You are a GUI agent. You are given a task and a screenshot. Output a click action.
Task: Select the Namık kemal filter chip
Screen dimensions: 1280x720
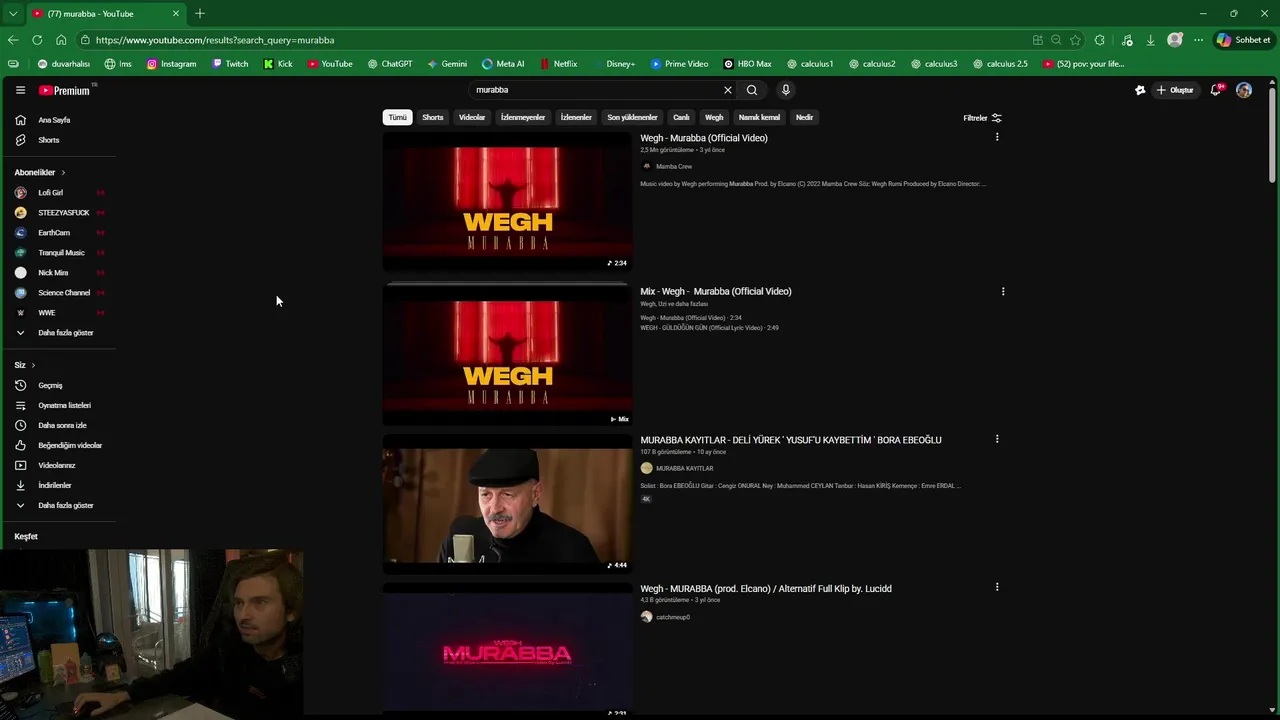click(759, 117)
